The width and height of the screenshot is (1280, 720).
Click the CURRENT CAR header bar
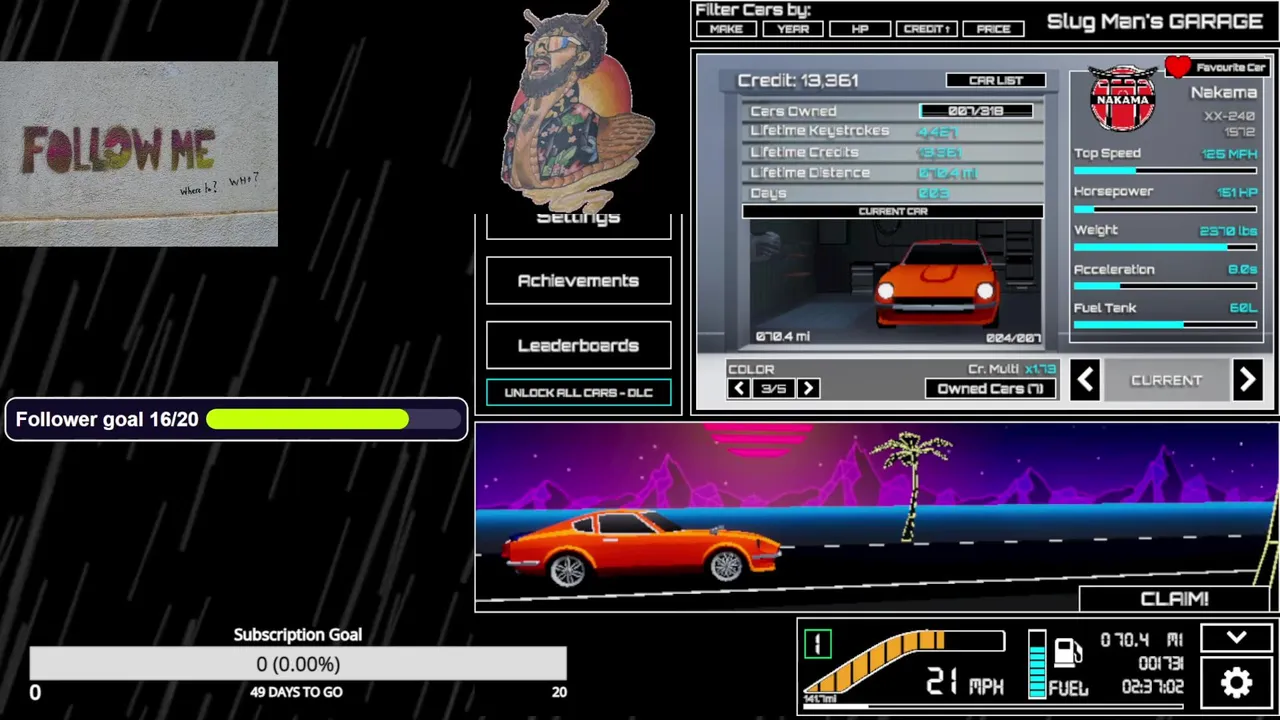point(892,211)
